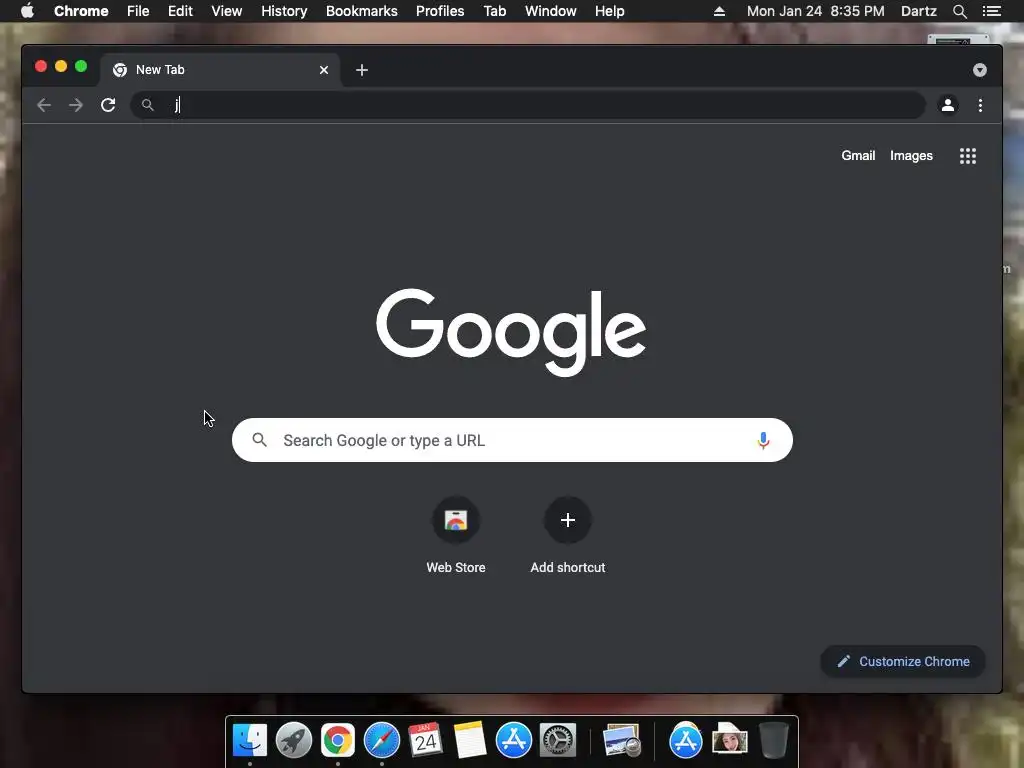Open Calendar from the Dock
1024x768 pixels.
tap(426, 741)
